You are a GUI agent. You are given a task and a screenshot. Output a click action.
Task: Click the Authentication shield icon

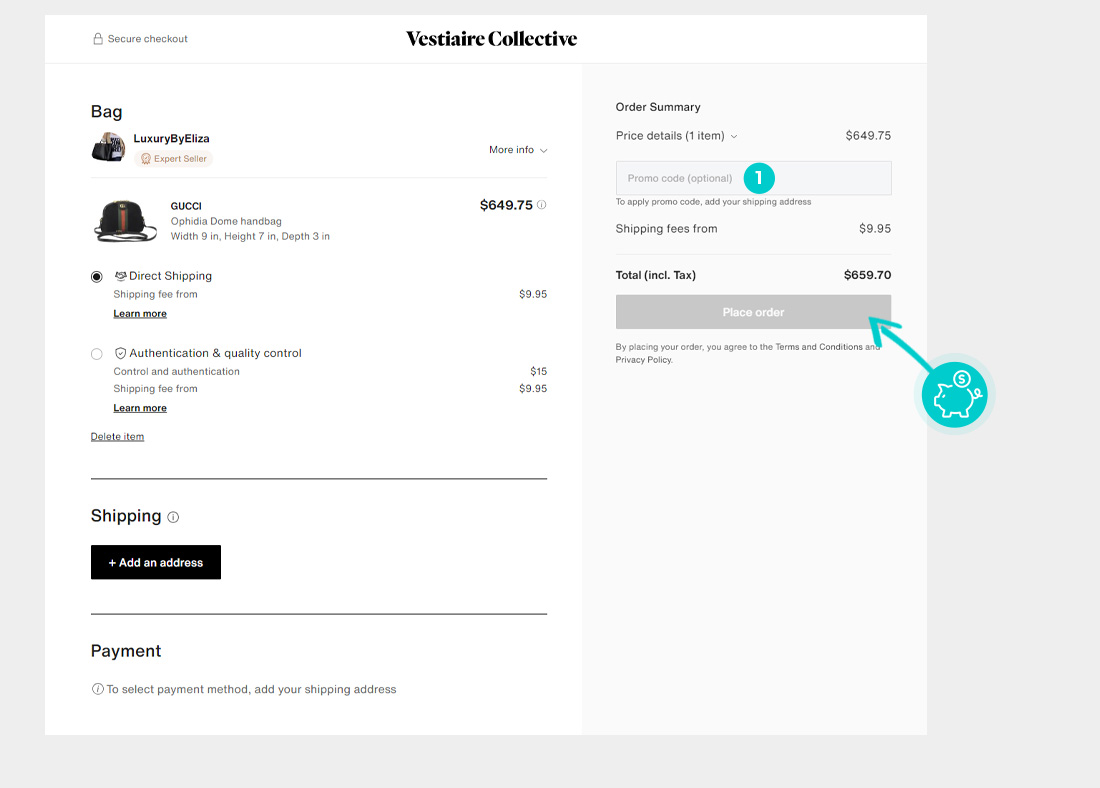(x=121, y=353)
